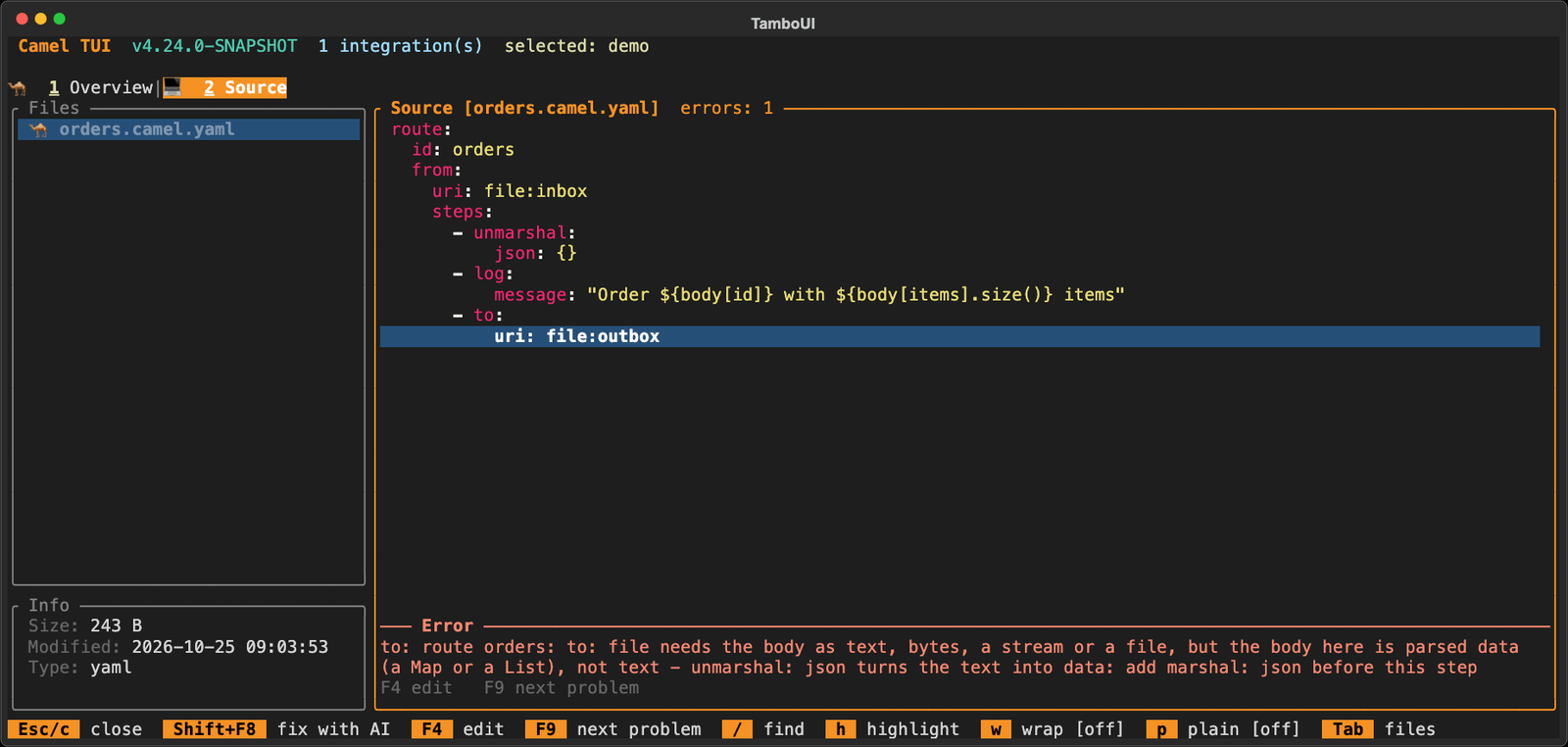Click the 'Error' section heading
This screenshot has height=747, width=1568.
tap(447, 625)
